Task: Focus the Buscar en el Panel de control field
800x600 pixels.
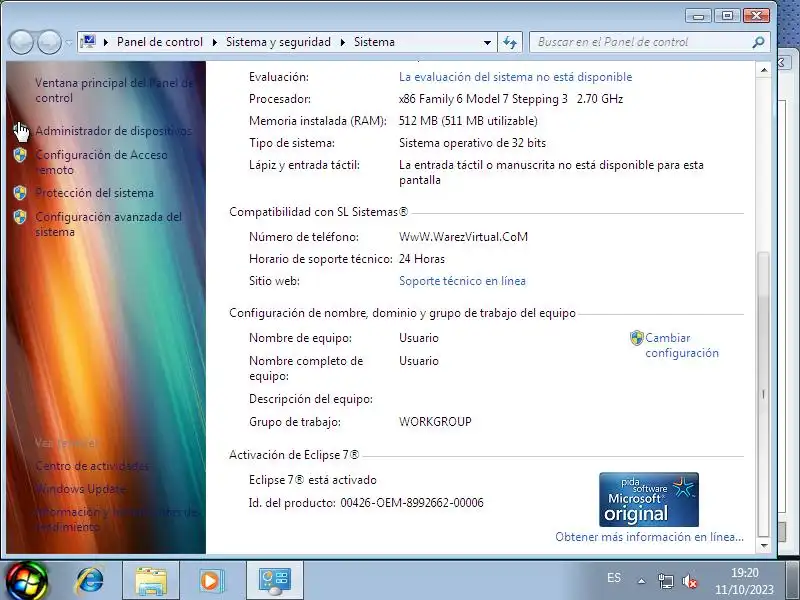Action: 640,42
